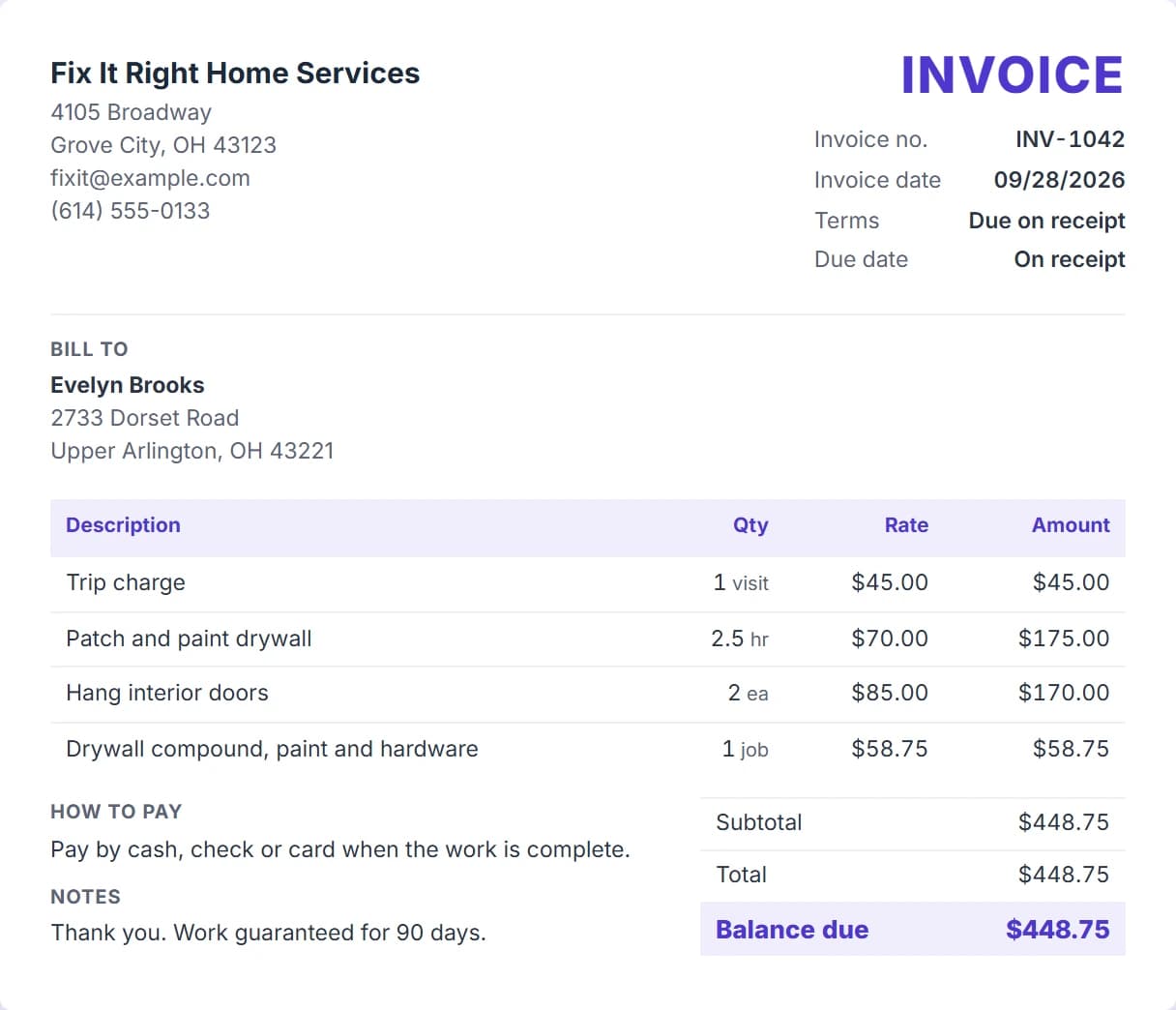Click the Subtotal label

(759, 822)
